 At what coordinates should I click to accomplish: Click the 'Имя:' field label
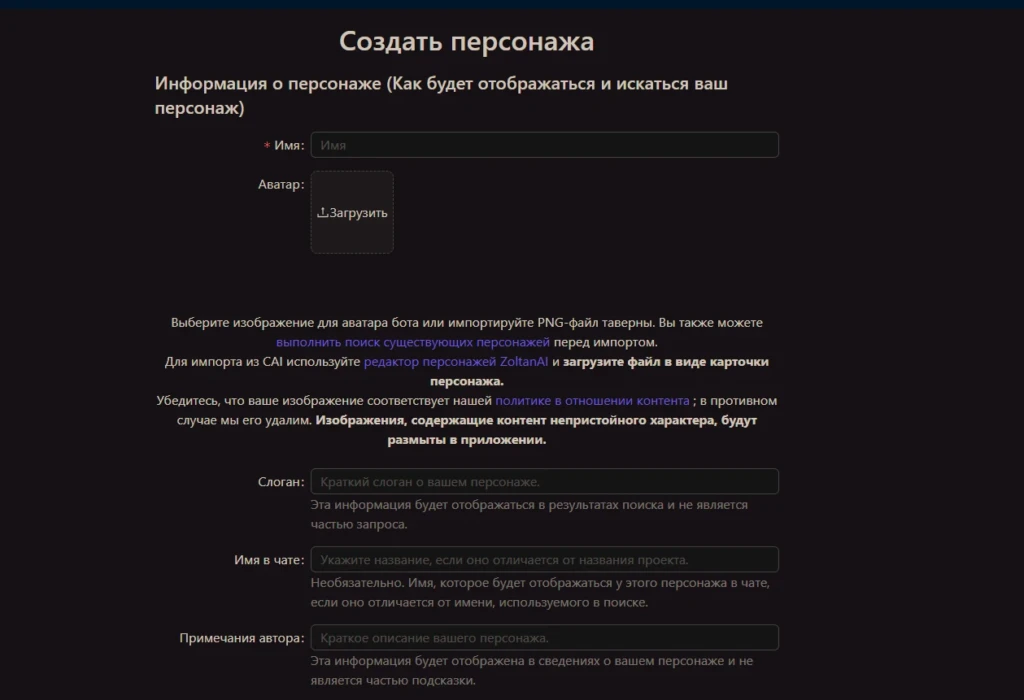click(289, 146)
